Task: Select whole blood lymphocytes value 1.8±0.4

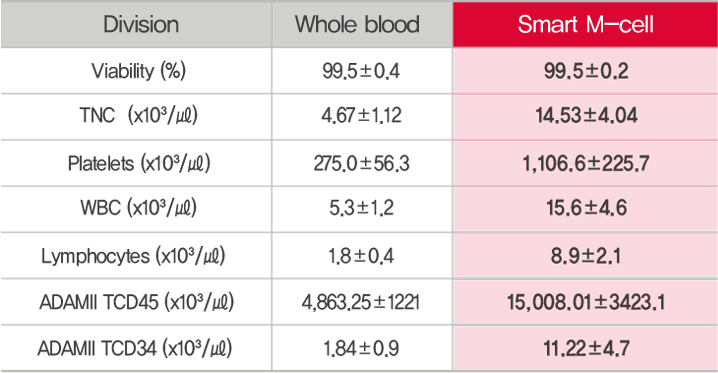Action: (361, 256)
